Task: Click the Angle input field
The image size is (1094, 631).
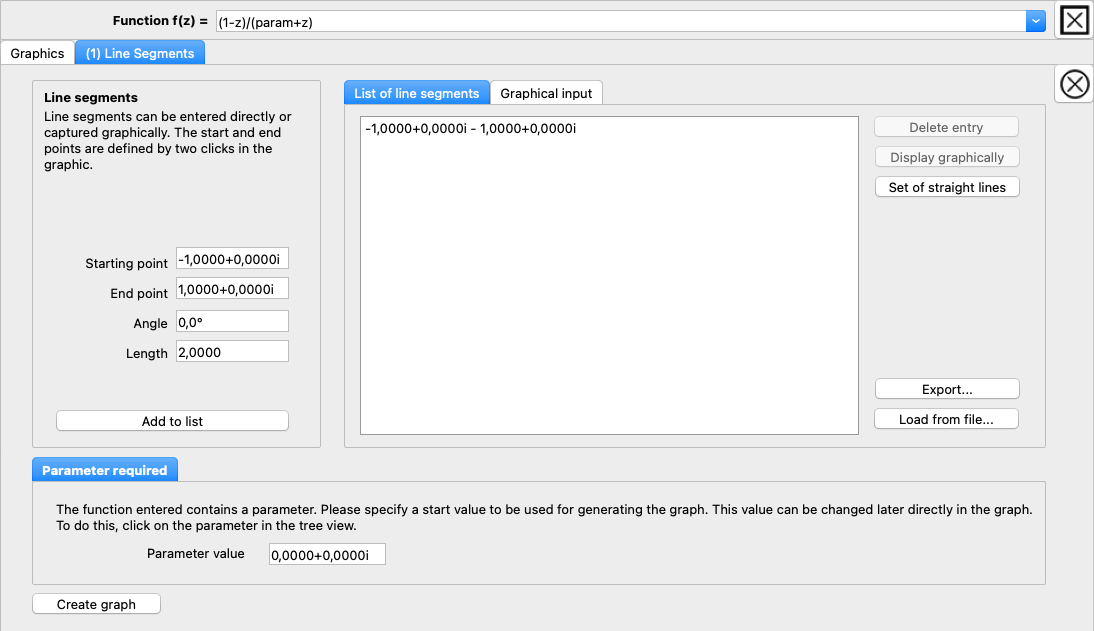Action: tap(232, 321)
